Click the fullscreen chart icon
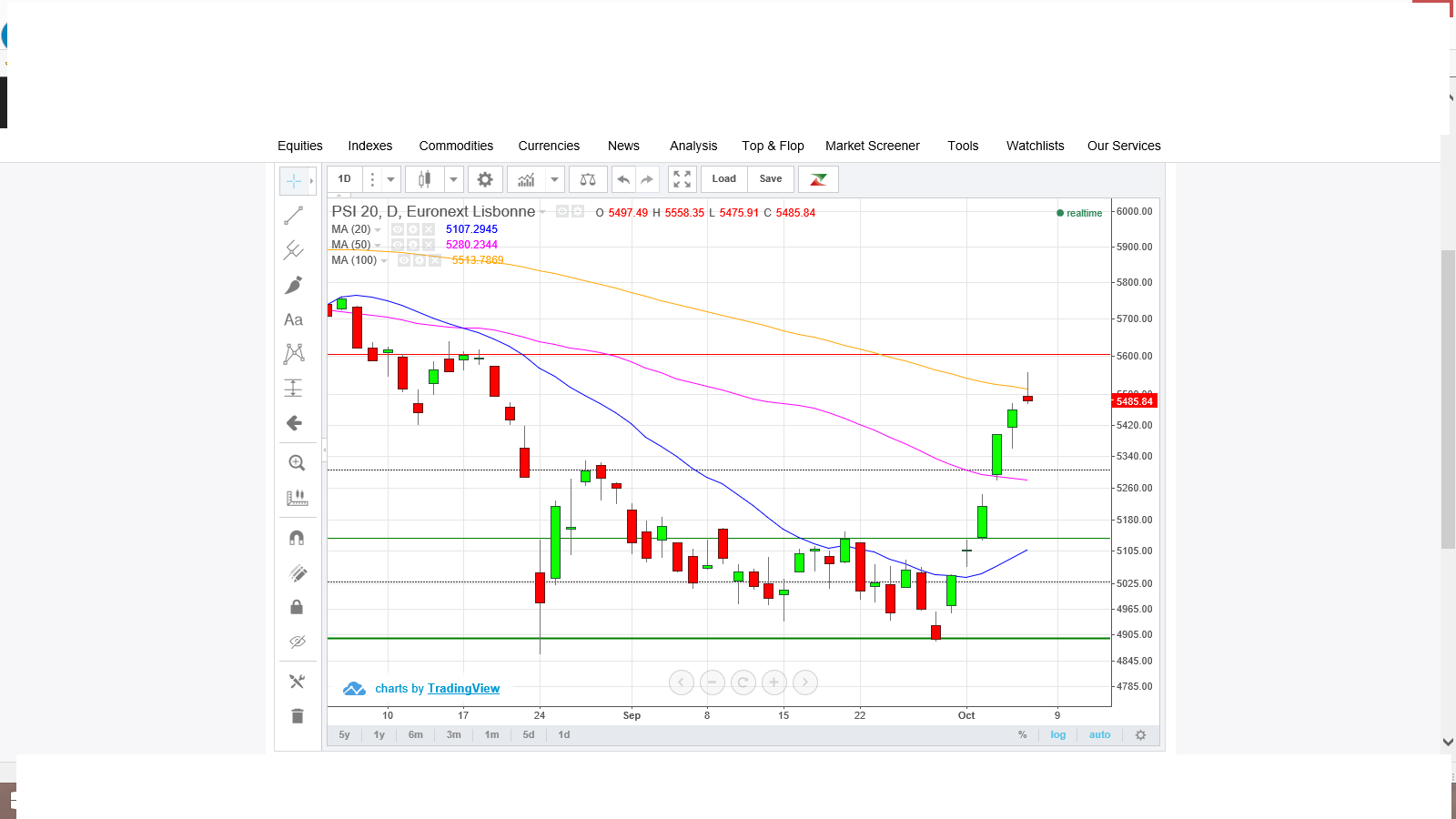Screen dimensions: 1456x819 point(682,179)
